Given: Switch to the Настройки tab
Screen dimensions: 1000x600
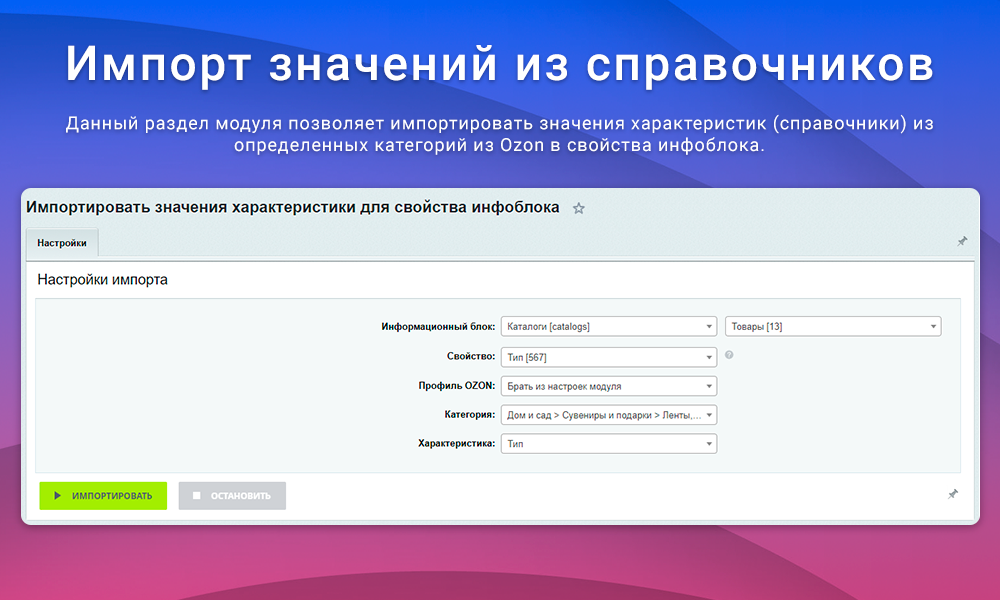Looking at the screenshot, I should (62, 242).
